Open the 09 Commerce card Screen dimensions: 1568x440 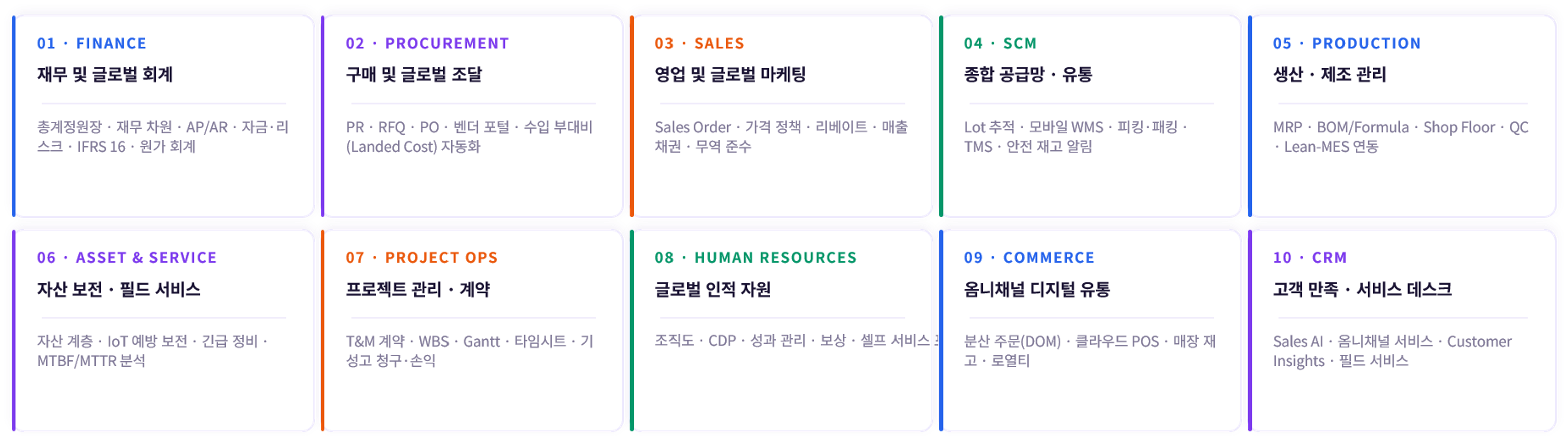(1090, 330)
